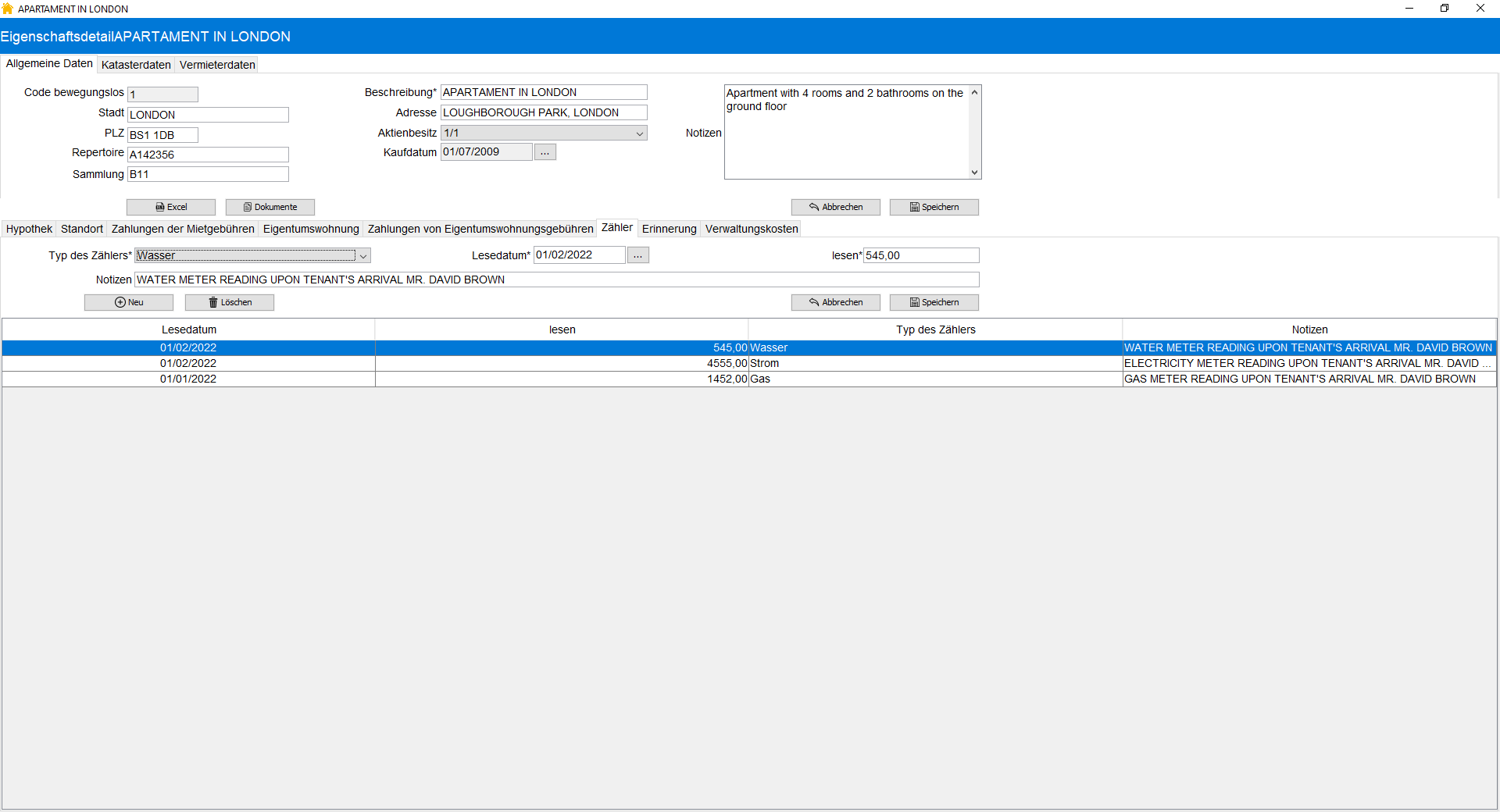Click the upper Abbrechen undo button
Image resolution: width=1500 pixels, height=812 pixels.
(836, 207)
